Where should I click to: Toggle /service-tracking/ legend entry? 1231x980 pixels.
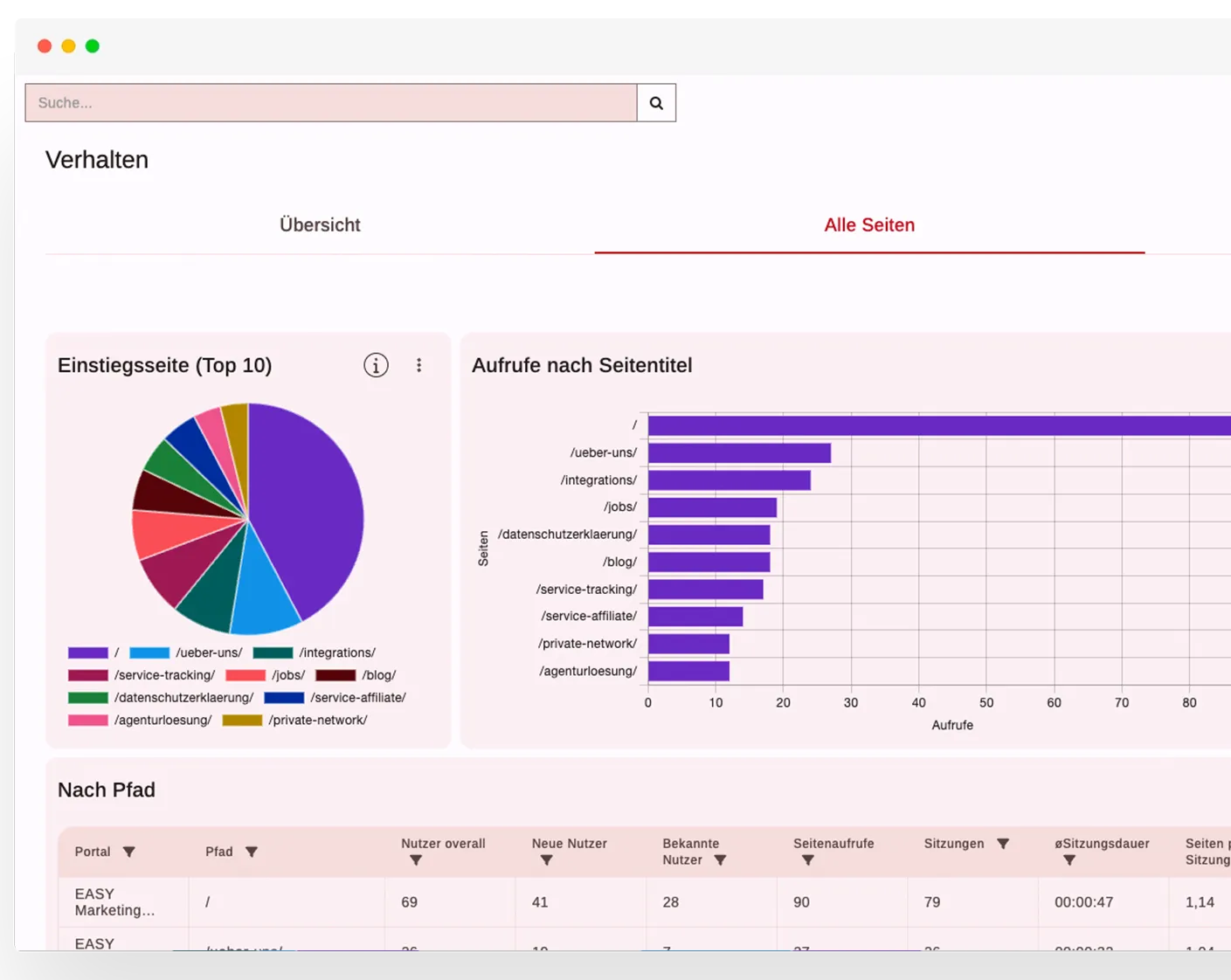[142, 675]
